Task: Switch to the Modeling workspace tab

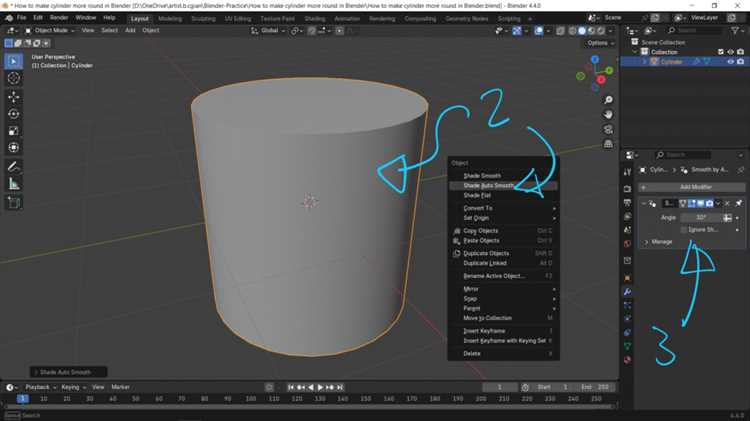Action: [x=170, y=19]
